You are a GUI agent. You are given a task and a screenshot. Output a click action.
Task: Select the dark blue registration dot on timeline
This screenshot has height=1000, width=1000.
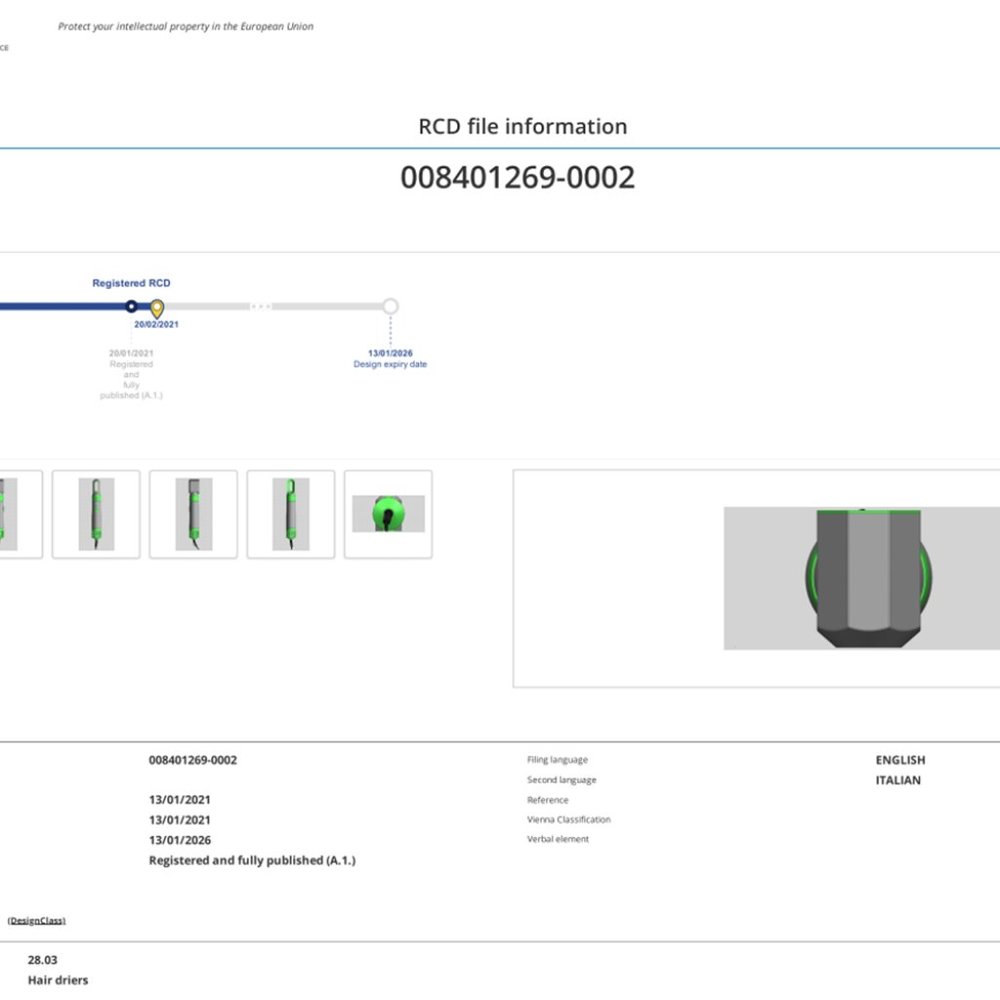[131, 306]
